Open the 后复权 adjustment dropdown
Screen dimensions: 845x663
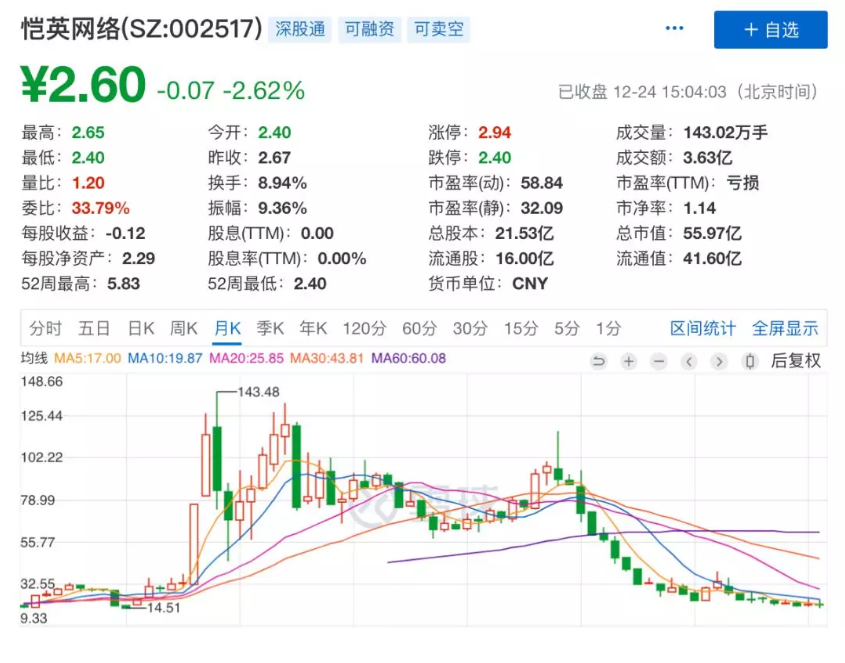pyautogui.click(x=796, y=361)
